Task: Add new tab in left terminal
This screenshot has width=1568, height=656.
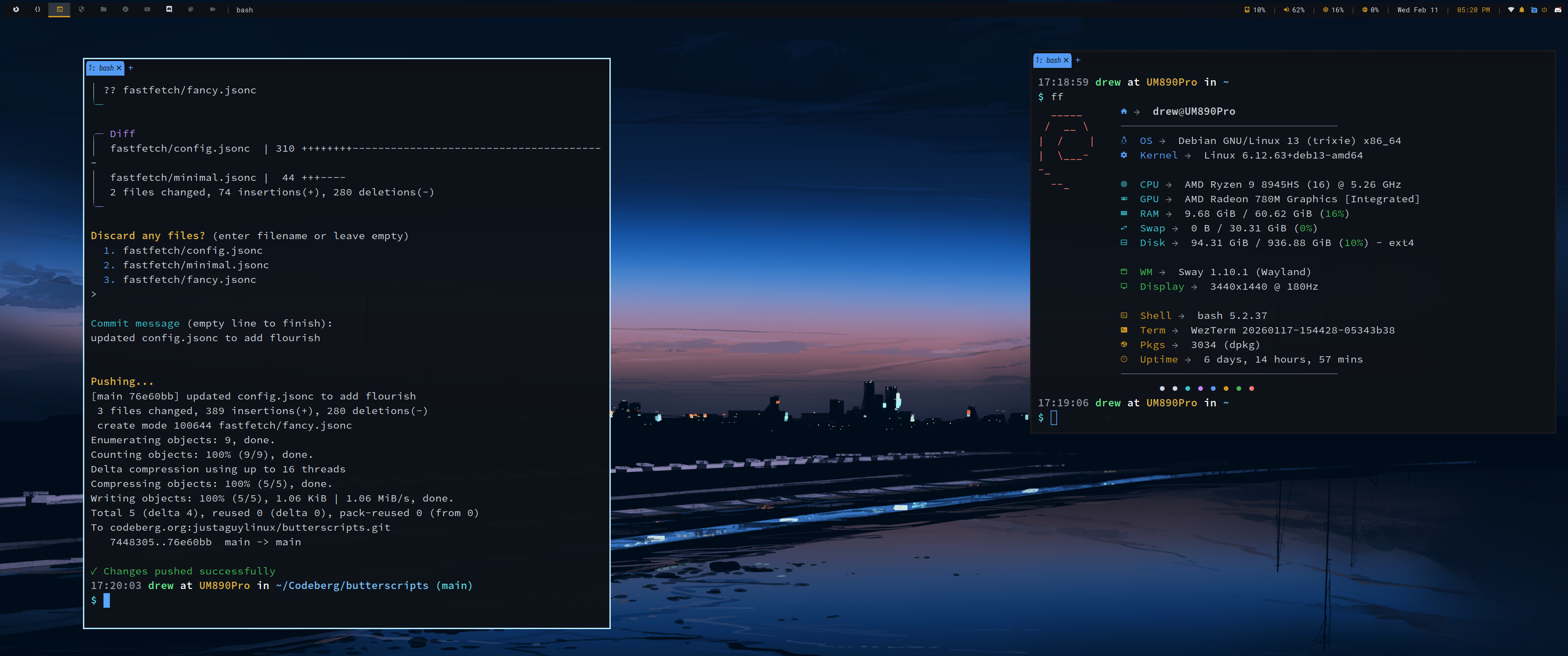Action: [130, 68]
